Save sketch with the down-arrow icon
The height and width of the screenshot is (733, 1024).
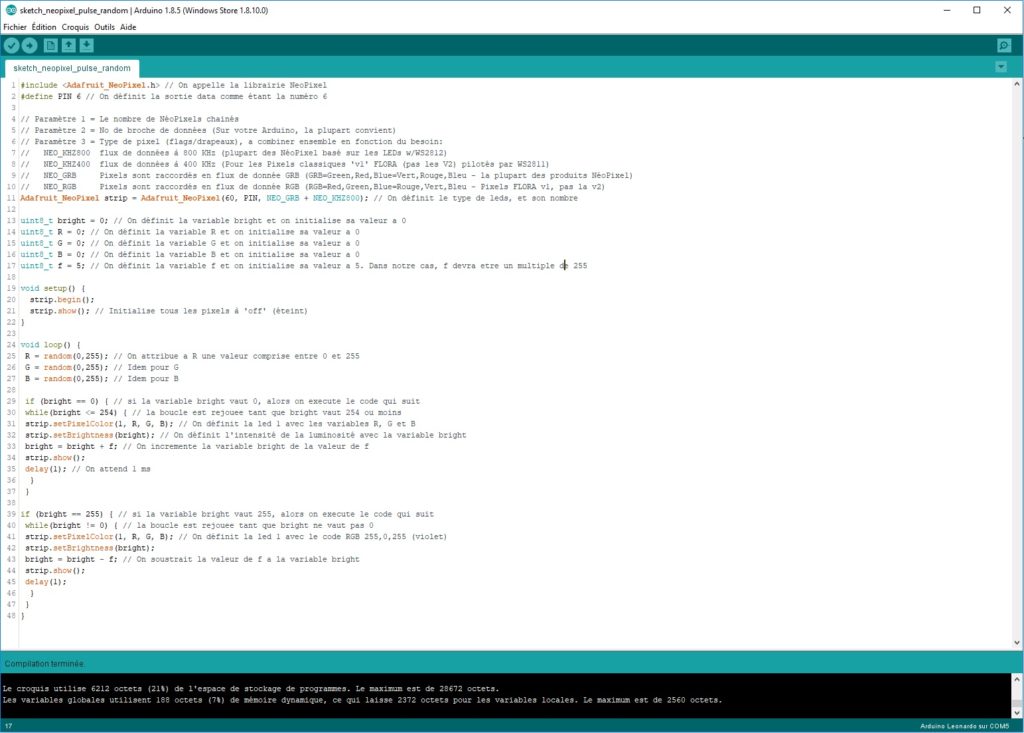86,45
